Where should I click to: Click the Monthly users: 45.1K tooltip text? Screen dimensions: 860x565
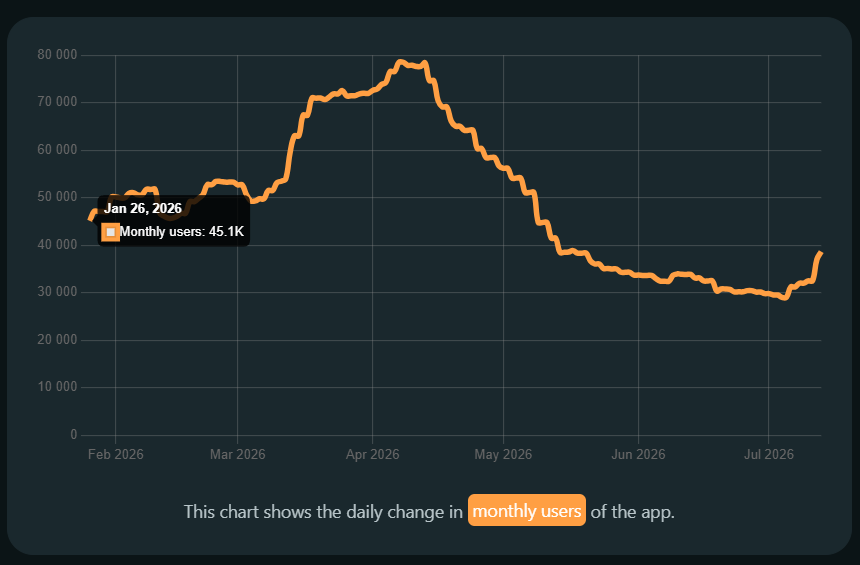click(182, 231)
